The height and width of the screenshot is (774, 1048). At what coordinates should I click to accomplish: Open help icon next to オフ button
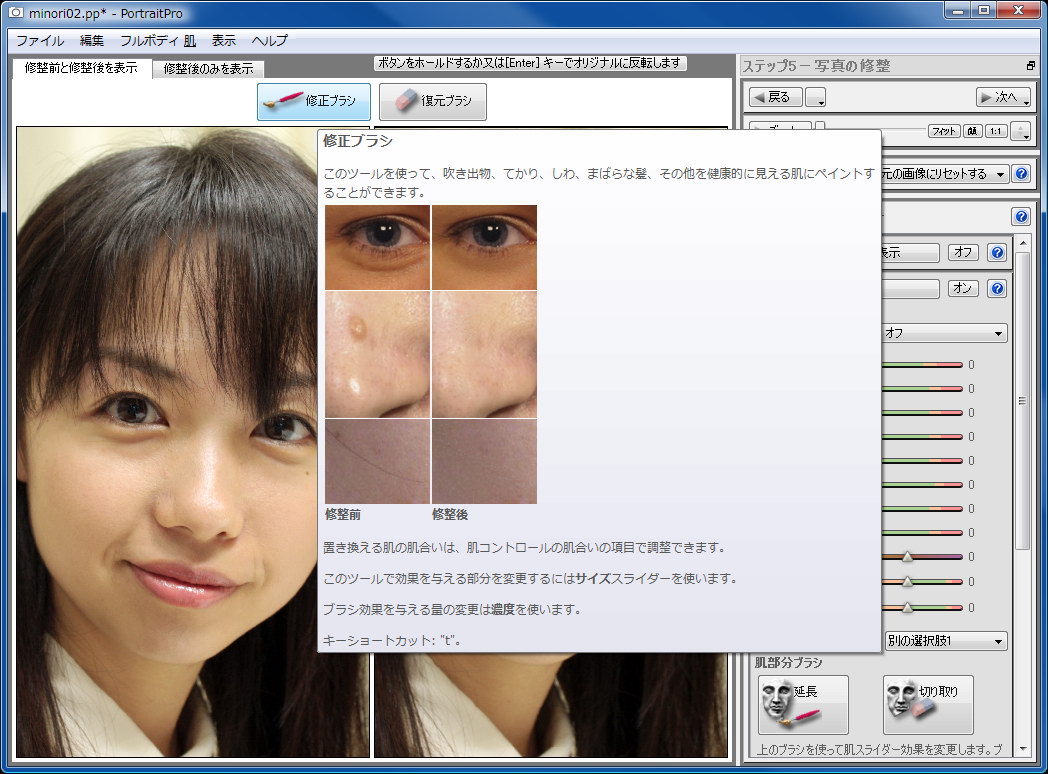point(997,253)
